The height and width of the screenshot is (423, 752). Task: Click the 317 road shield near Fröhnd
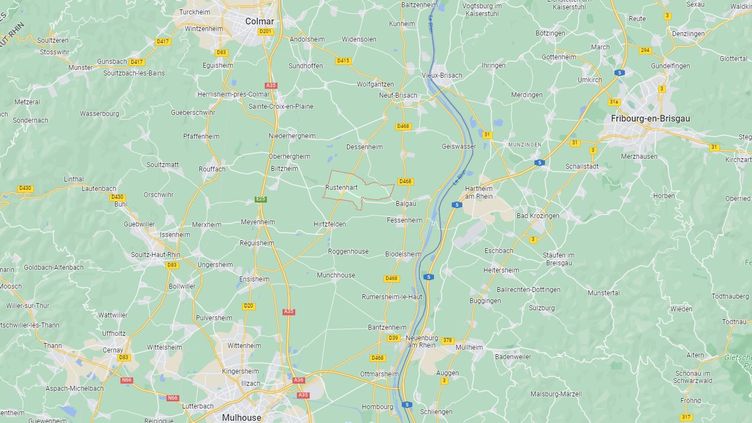[x=687, y=417]
